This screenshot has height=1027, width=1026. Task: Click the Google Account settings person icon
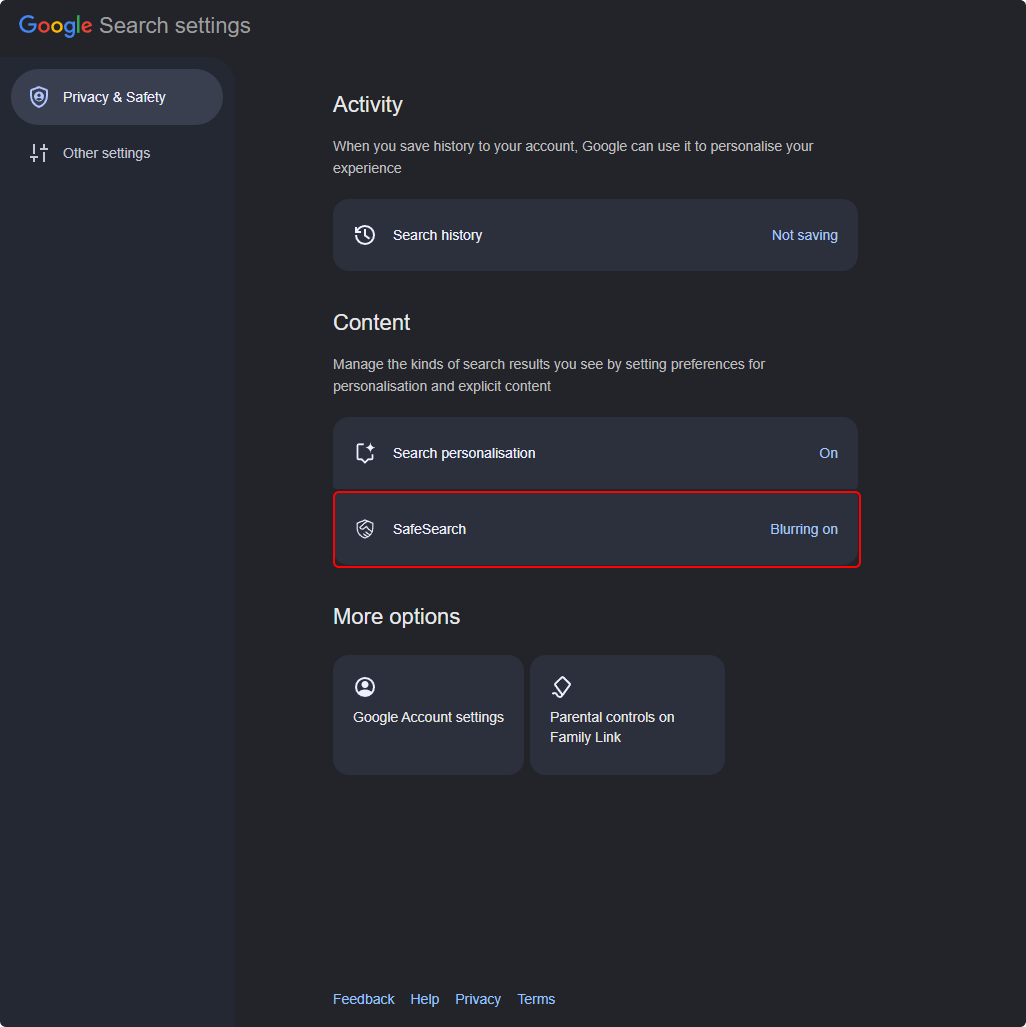(x=365, y=687)
